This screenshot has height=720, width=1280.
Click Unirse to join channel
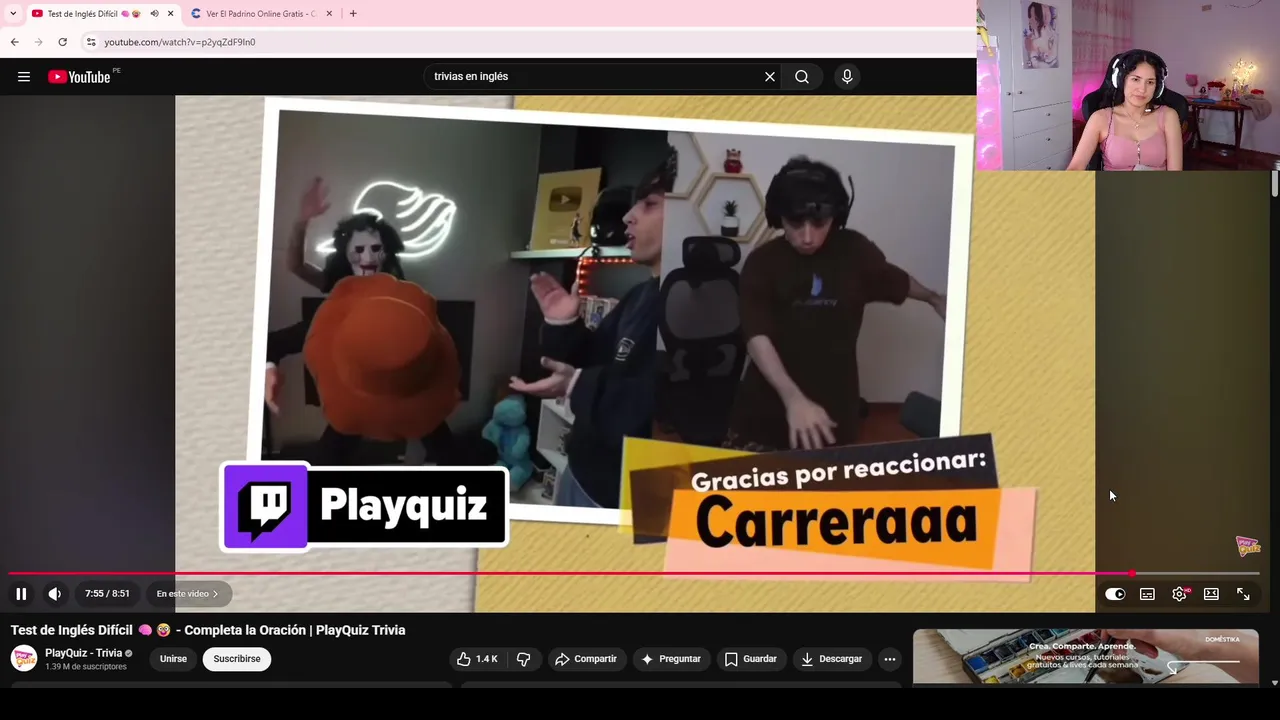173,659
